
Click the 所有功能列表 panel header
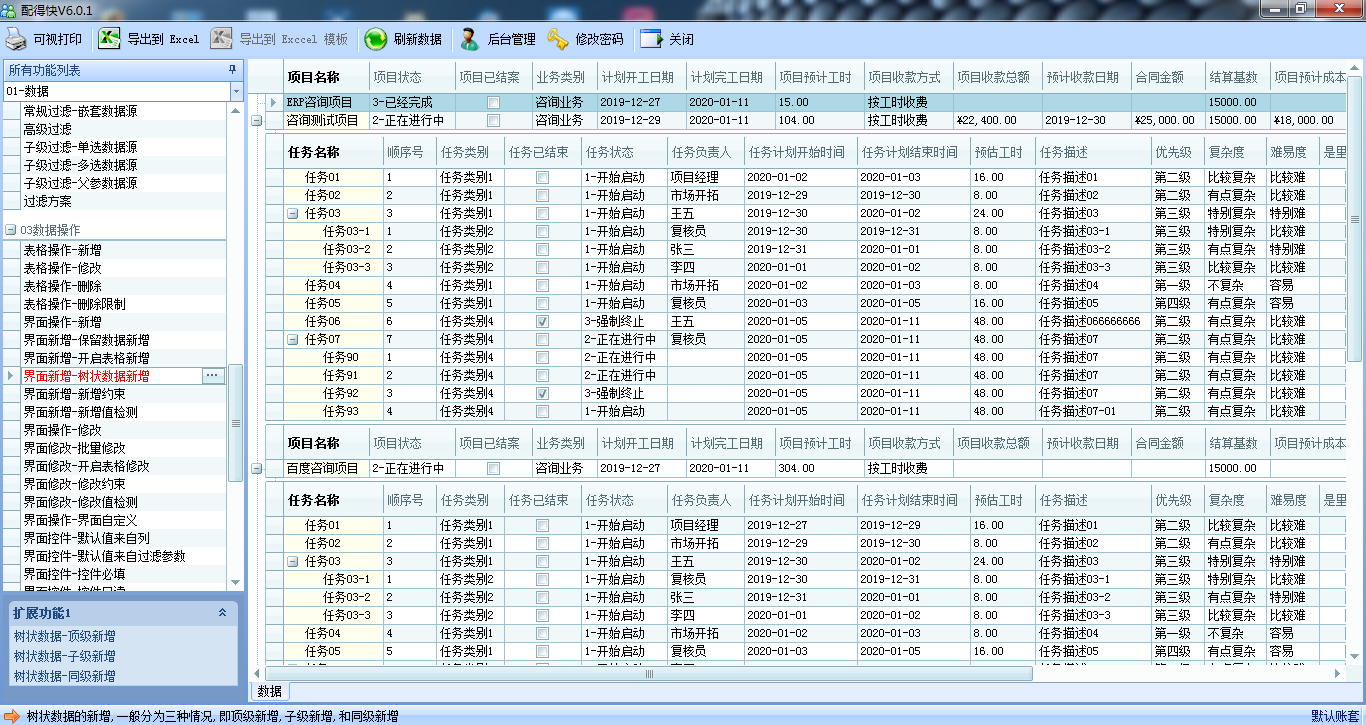[x=122, y=70]
